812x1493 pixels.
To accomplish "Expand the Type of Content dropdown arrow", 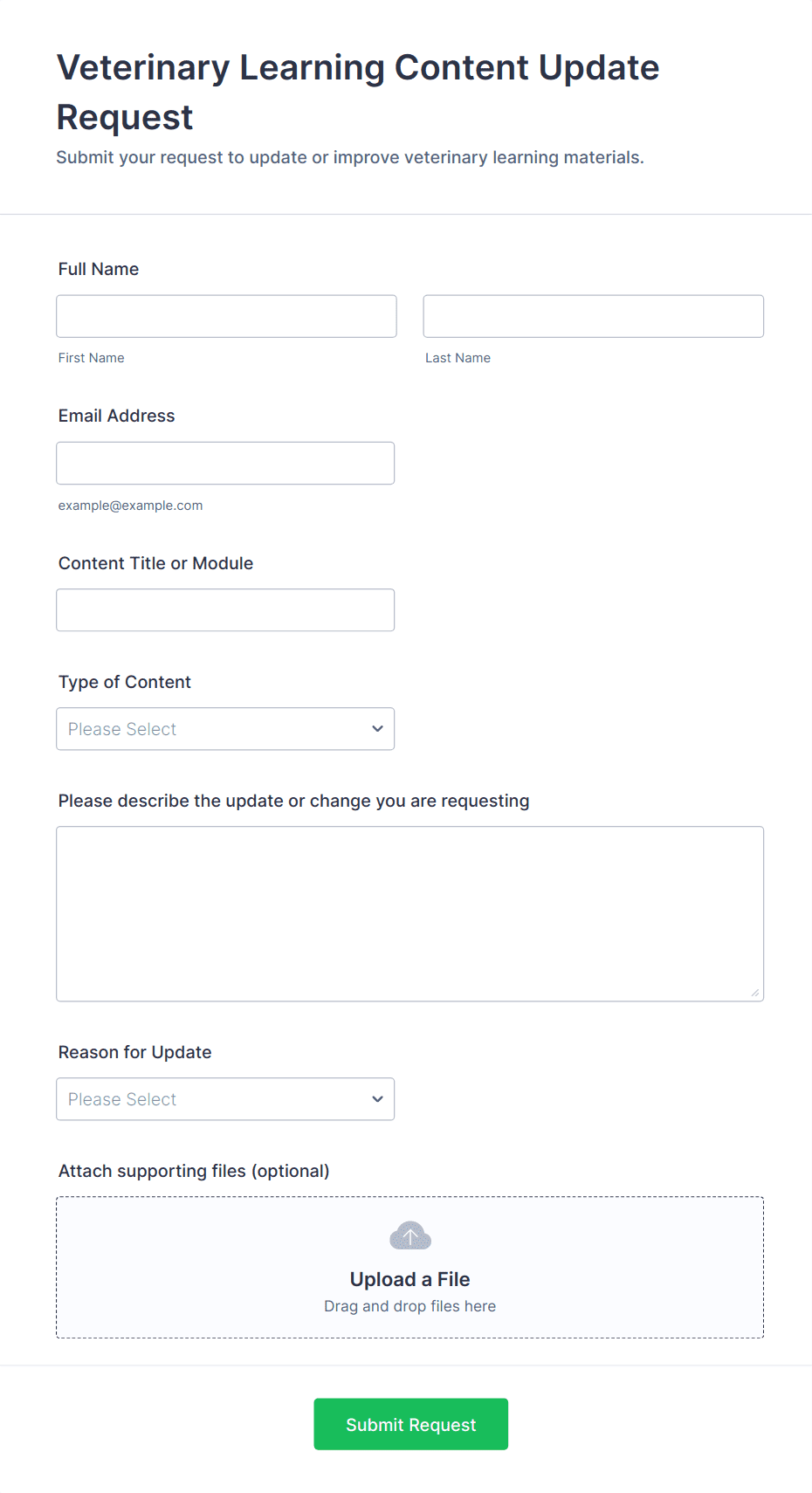I will (x=377, y=729).
